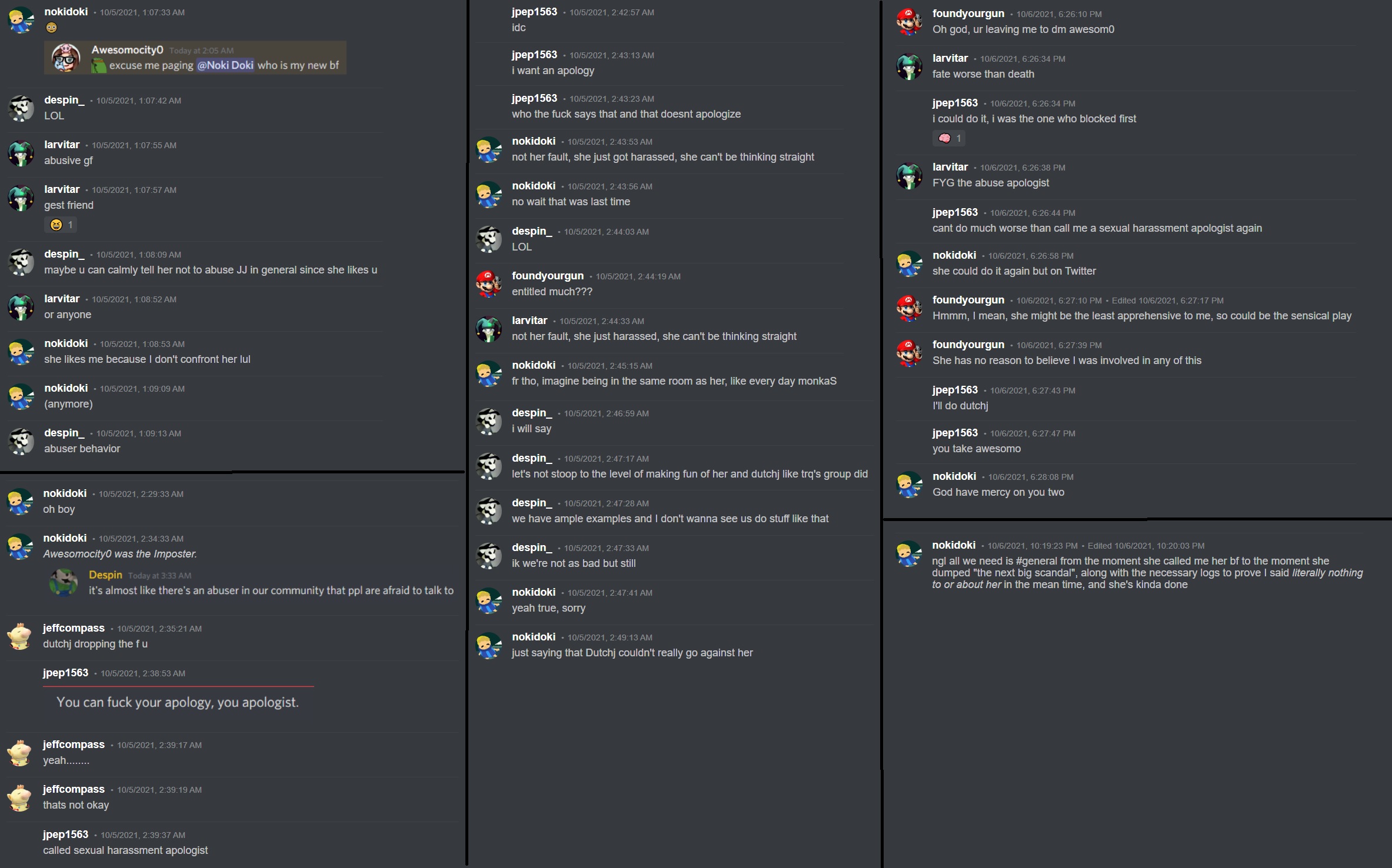1392x868 pixels.
Task: Click the Despin avatar in the quoted reply
Action: point(63,583)
